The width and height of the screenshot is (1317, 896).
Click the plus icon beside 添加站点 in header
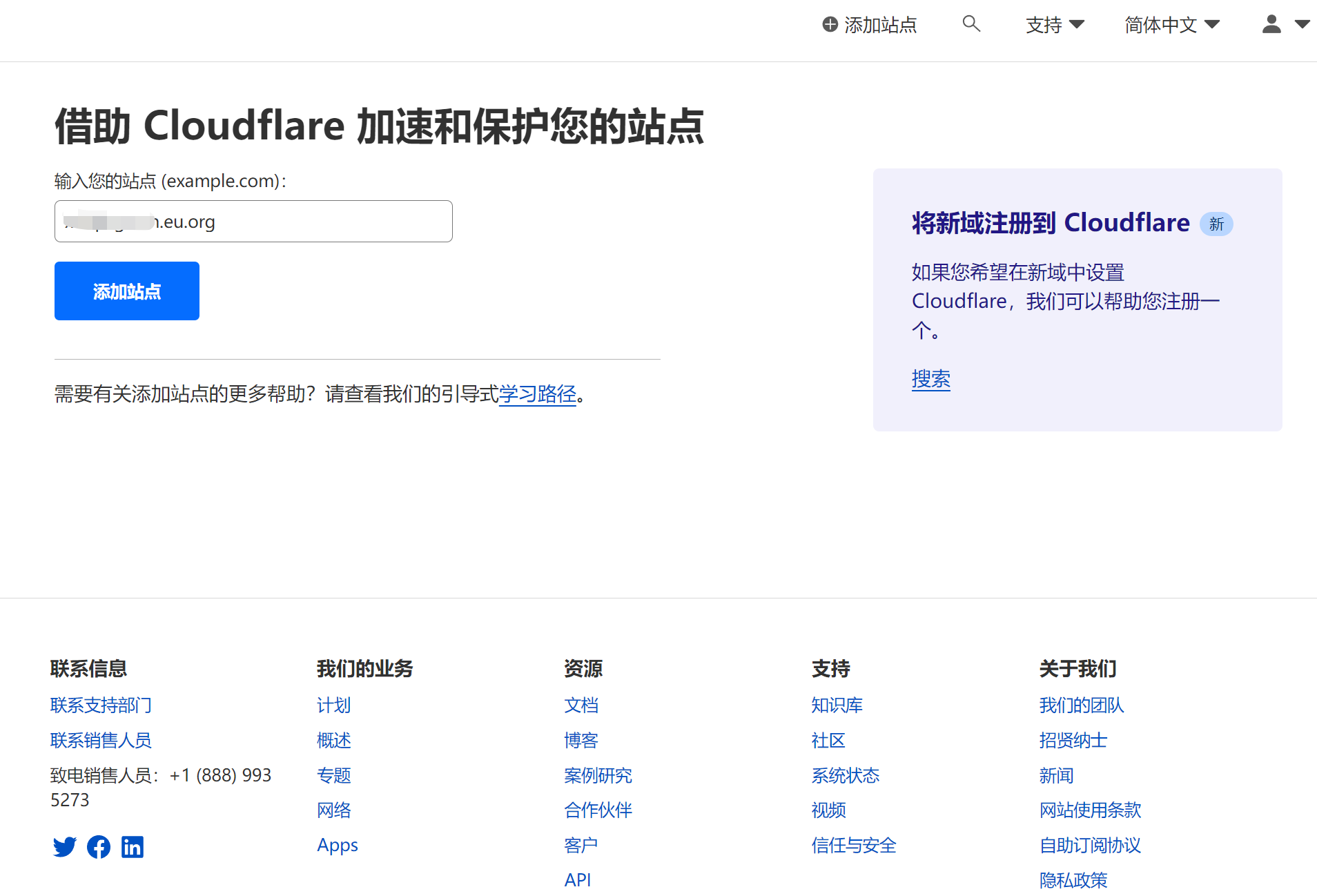(830, 25)
